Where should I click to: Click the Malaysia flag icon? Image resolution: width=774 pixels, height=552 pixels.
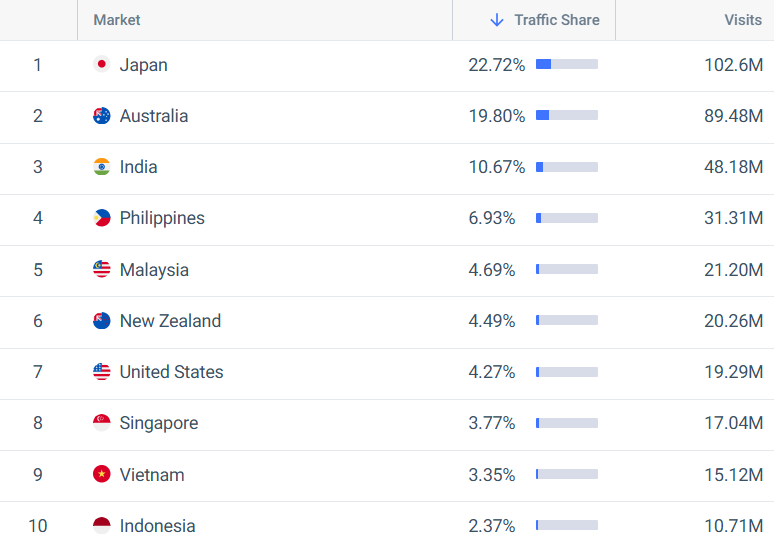(102, 269)
